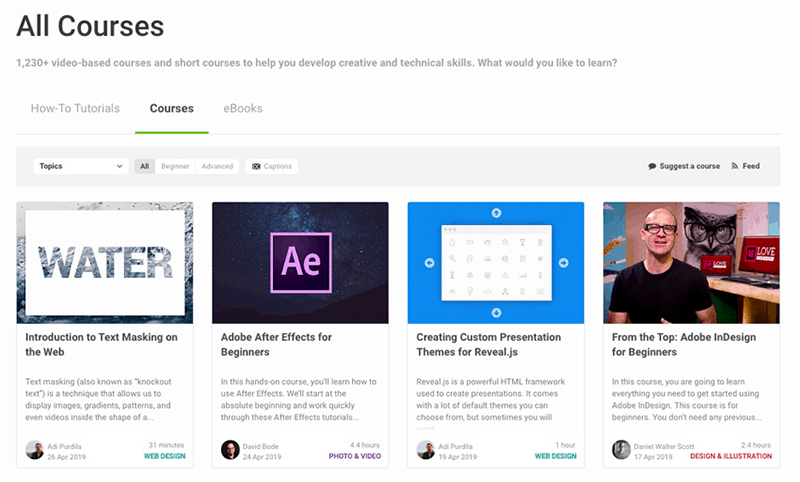This screenshot has width=800, height=482.
Task: Click the description 'In this course, you are going'
Action: tap(687, 399)
